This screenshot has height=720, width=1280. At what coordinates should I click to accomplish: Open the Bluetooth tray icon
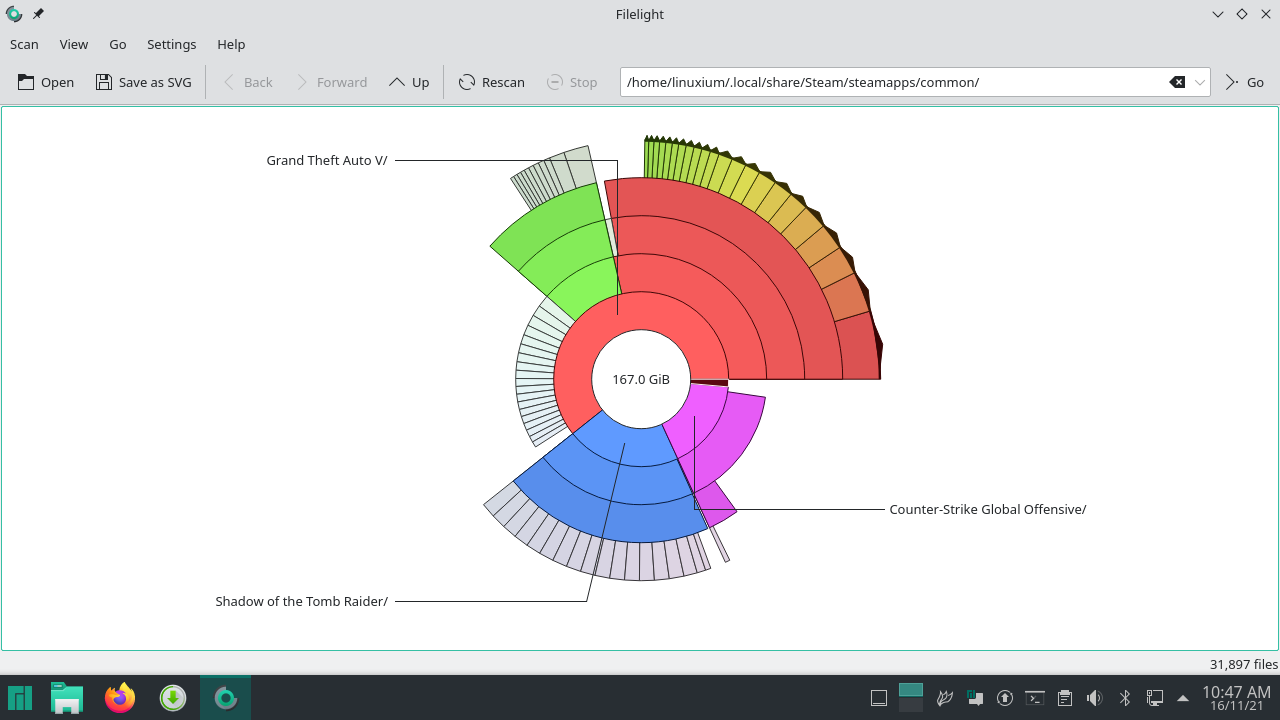click(1125, 698)
